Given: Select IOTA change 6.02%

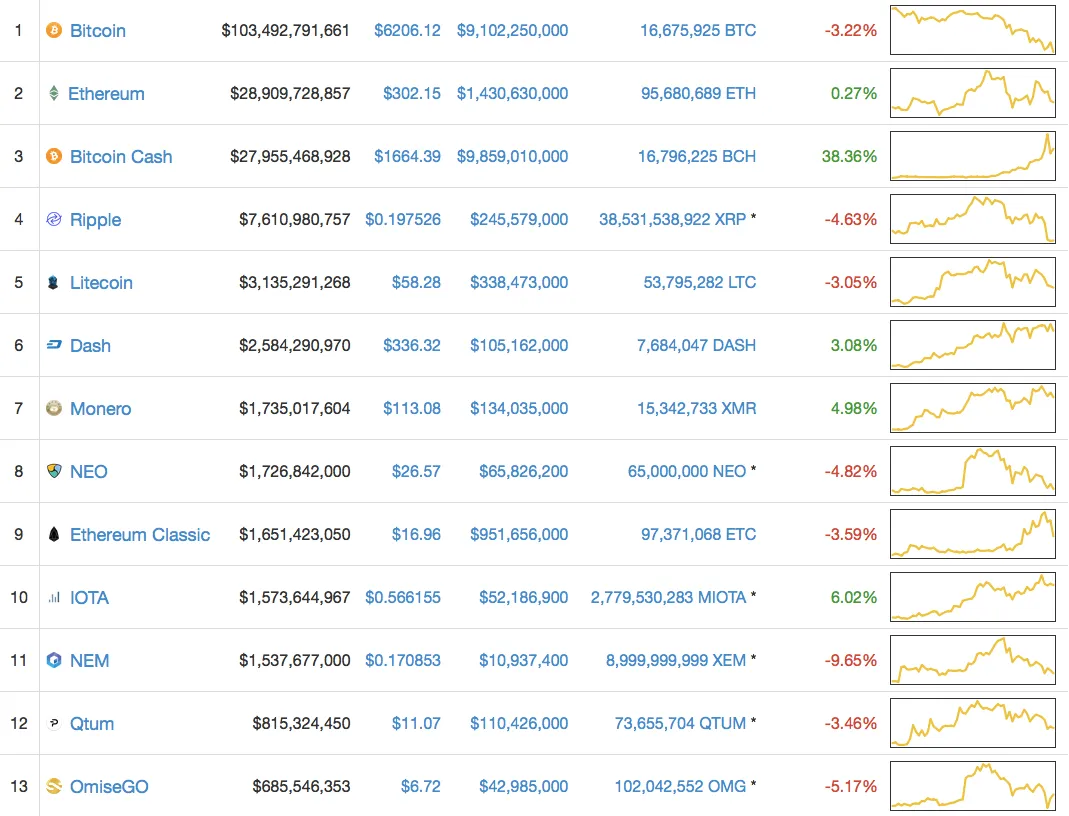Looking at the screenshot, I should tap(854, 597).
